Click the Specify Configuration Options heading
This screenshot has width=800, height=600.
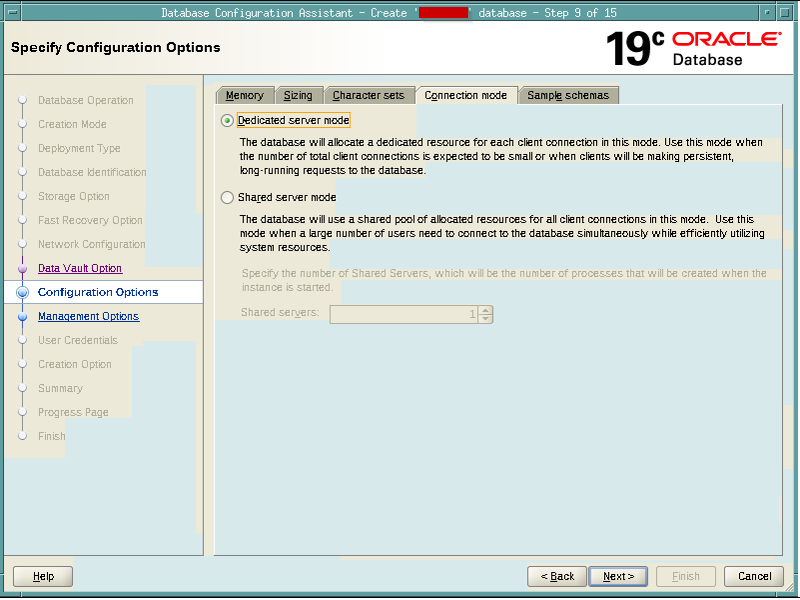(115, 47)
